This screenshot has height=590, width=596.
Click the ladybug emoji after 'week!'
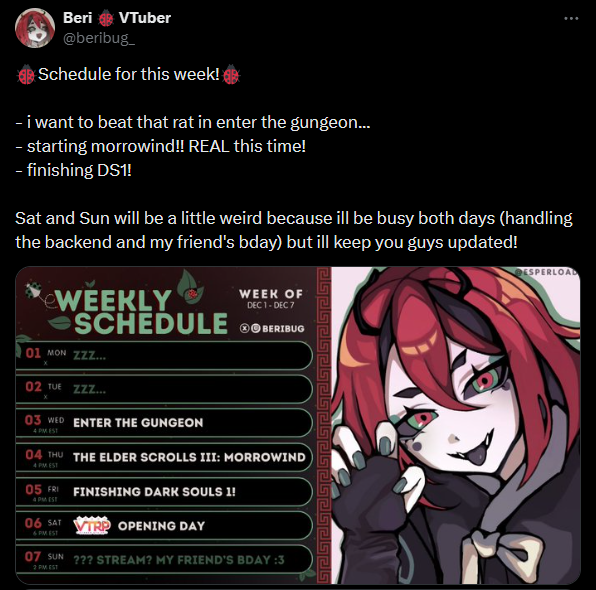coord(231,75)
